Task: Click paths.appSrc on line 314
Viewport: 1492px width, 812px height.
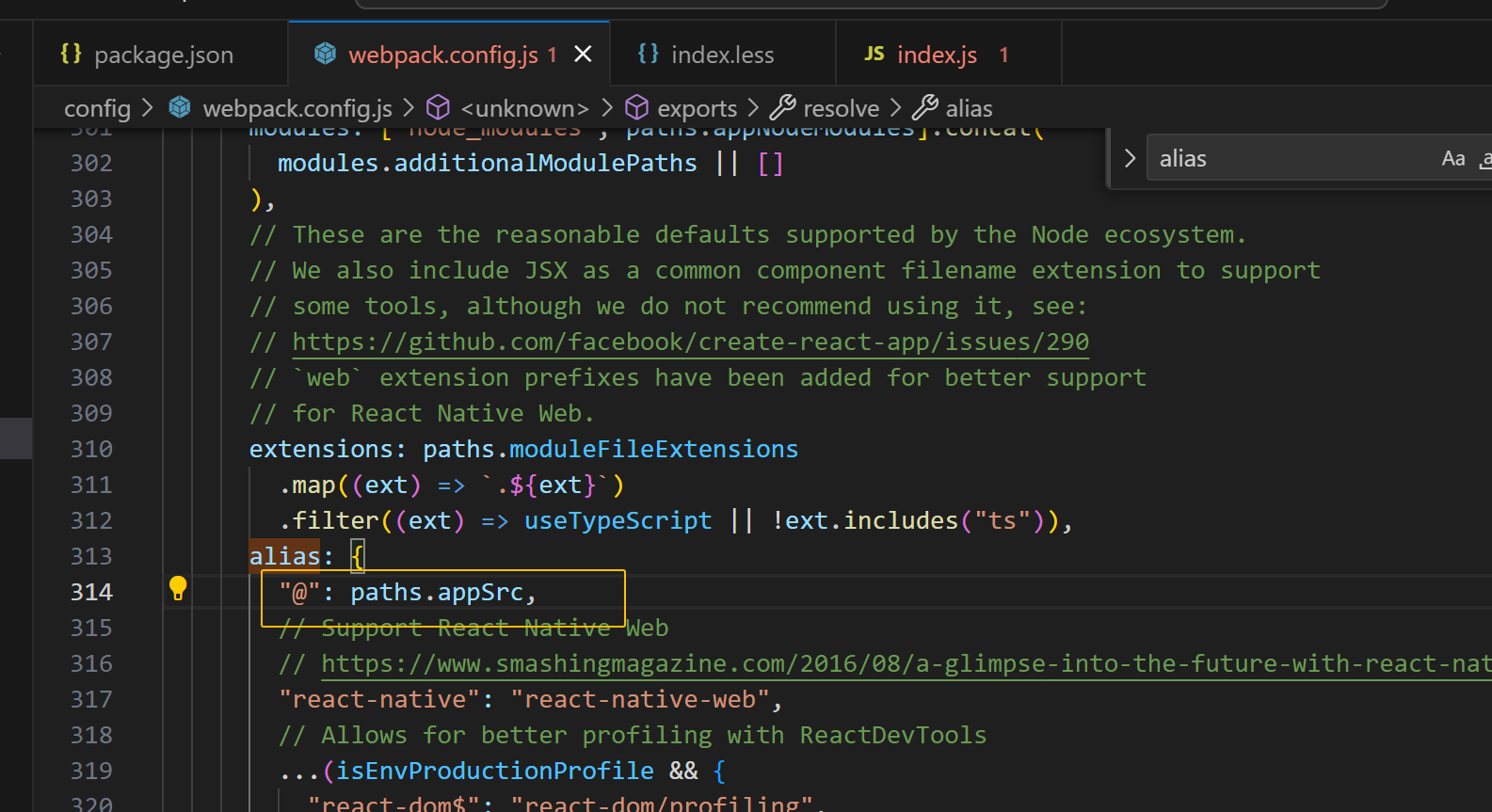Action: [437, 592]
